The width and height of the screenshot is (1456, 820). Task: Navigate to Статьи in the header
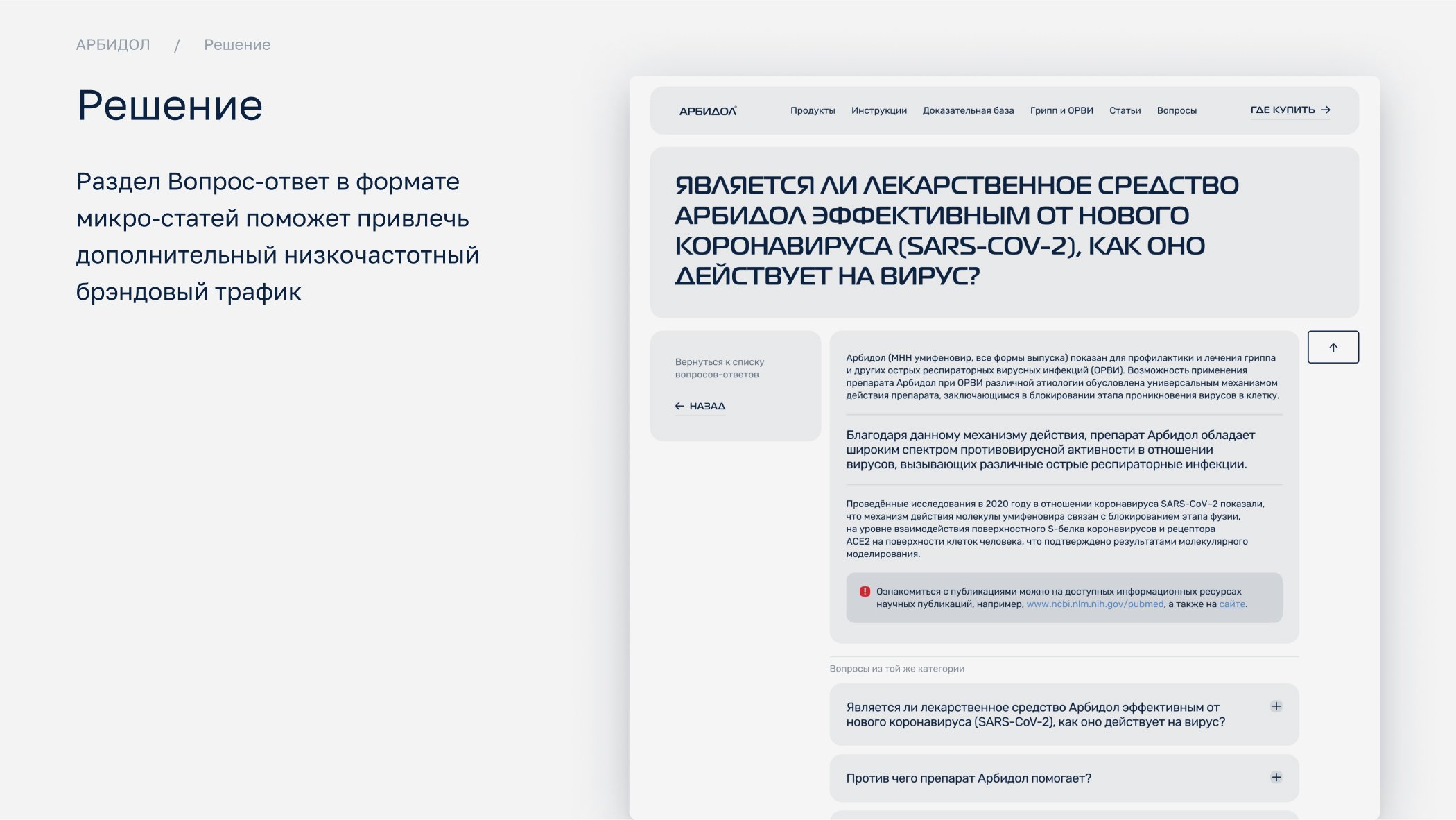click(1125, 111)
